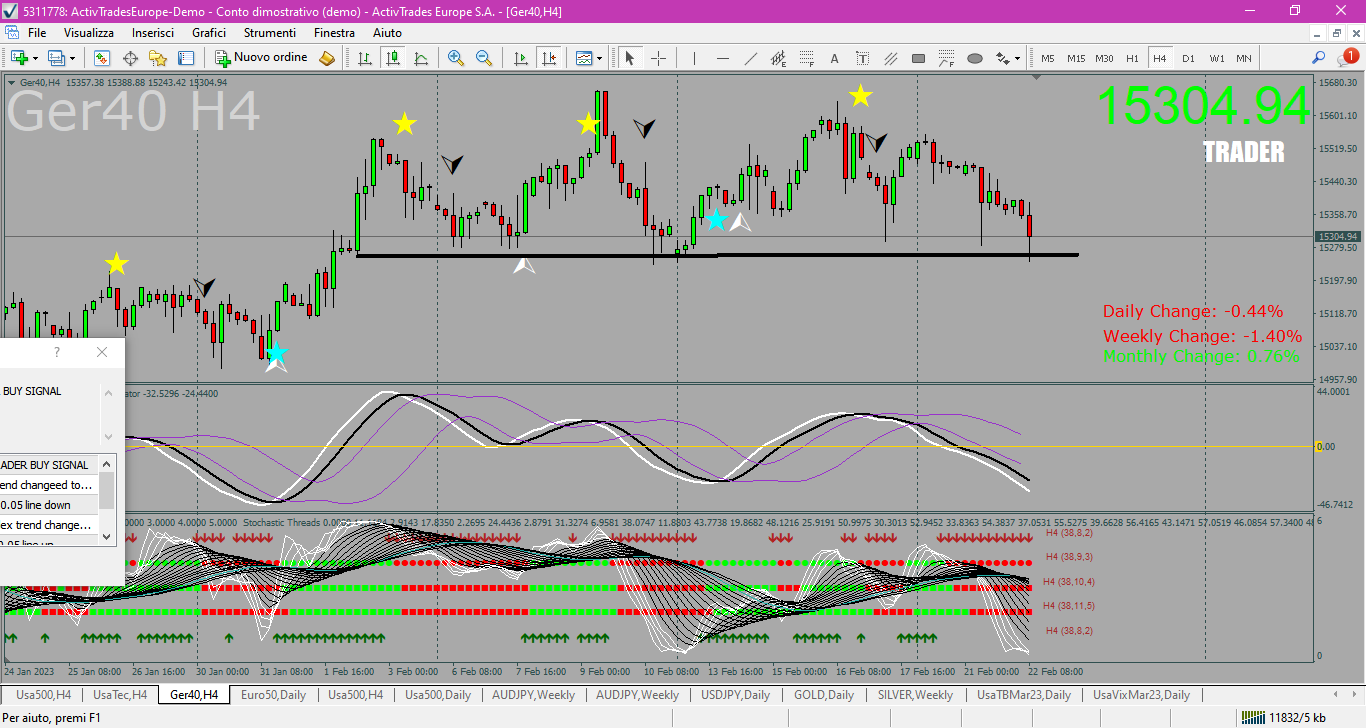1366x728 pixels.
Task: Switch to the SILVER,Weekly chart tab
Action: click(x=915, y=694)
